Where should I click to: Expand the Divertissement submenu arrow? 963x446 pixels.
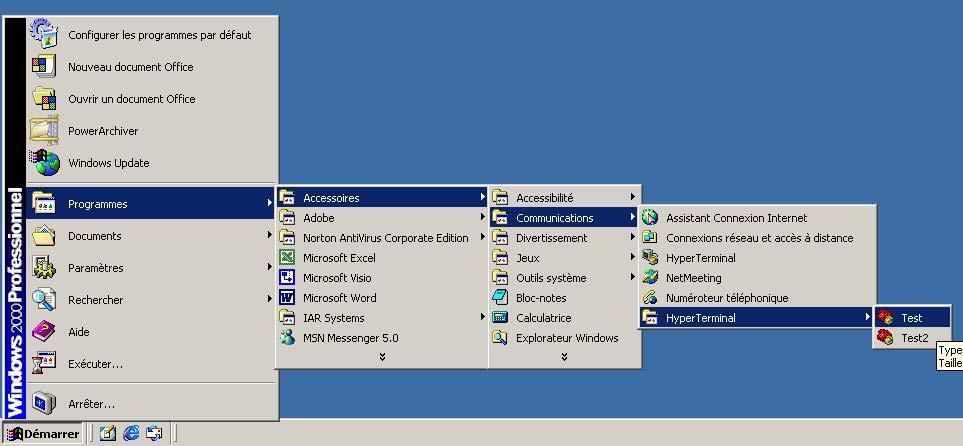coord(633,237)
